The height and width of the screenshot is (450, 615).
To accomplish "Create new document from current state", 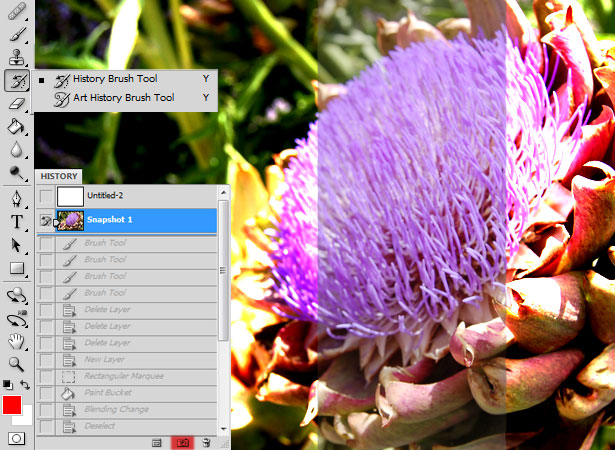I will (156, 443).
